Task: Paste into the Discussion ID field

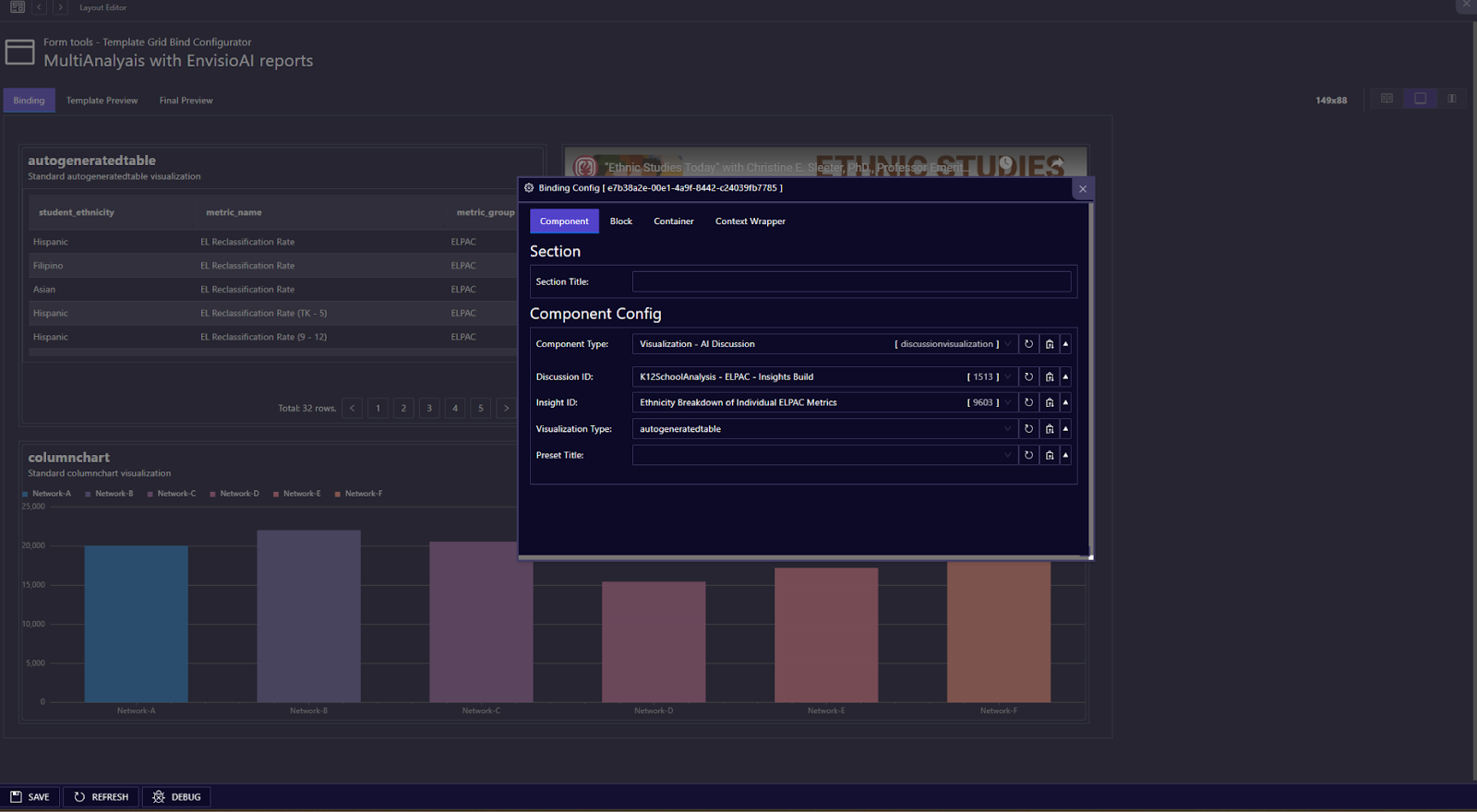Action: [x=1050, y=376]
